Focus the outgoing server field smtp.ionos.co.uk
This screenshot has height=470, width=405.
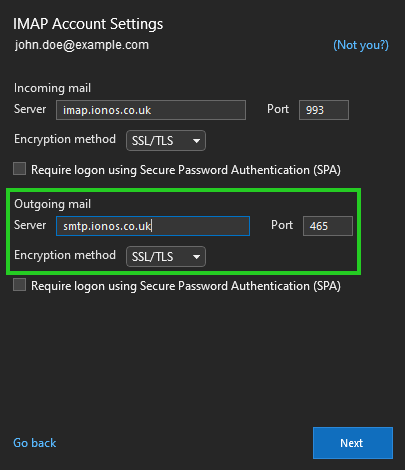153,226
